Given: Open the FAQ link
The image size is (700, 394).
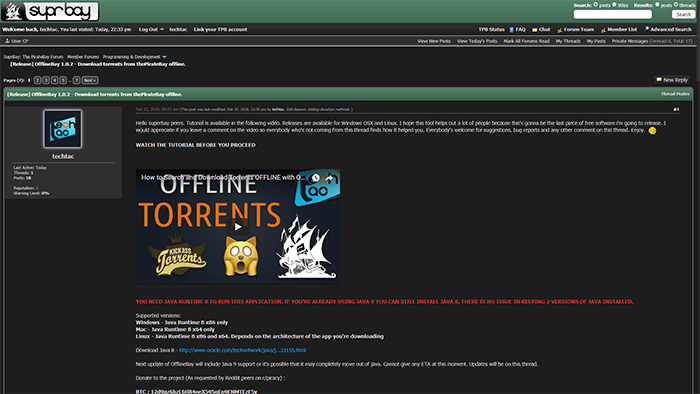Looking at the screenshot, I should coord(521,29).
